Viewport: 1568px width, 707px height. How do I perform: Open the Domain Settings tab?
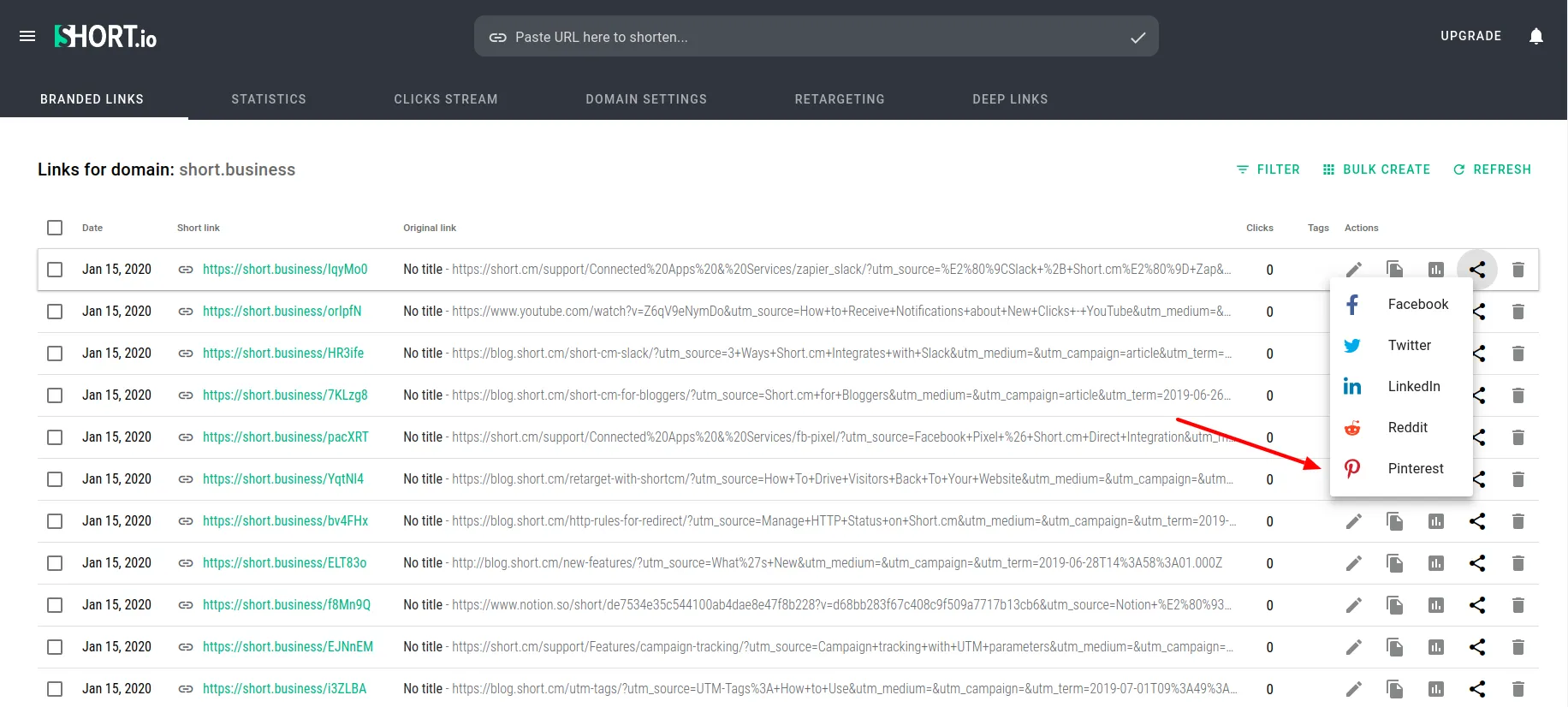point(646,99)
